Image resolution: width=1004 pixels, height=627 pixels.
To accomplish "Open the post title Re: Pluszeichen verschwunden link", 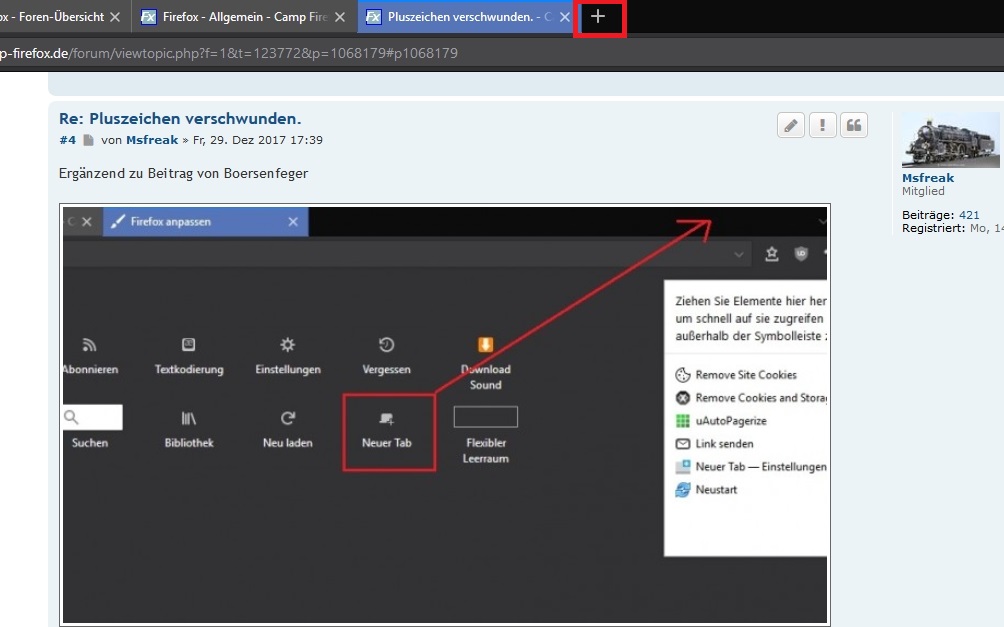I will coord(180,118).
